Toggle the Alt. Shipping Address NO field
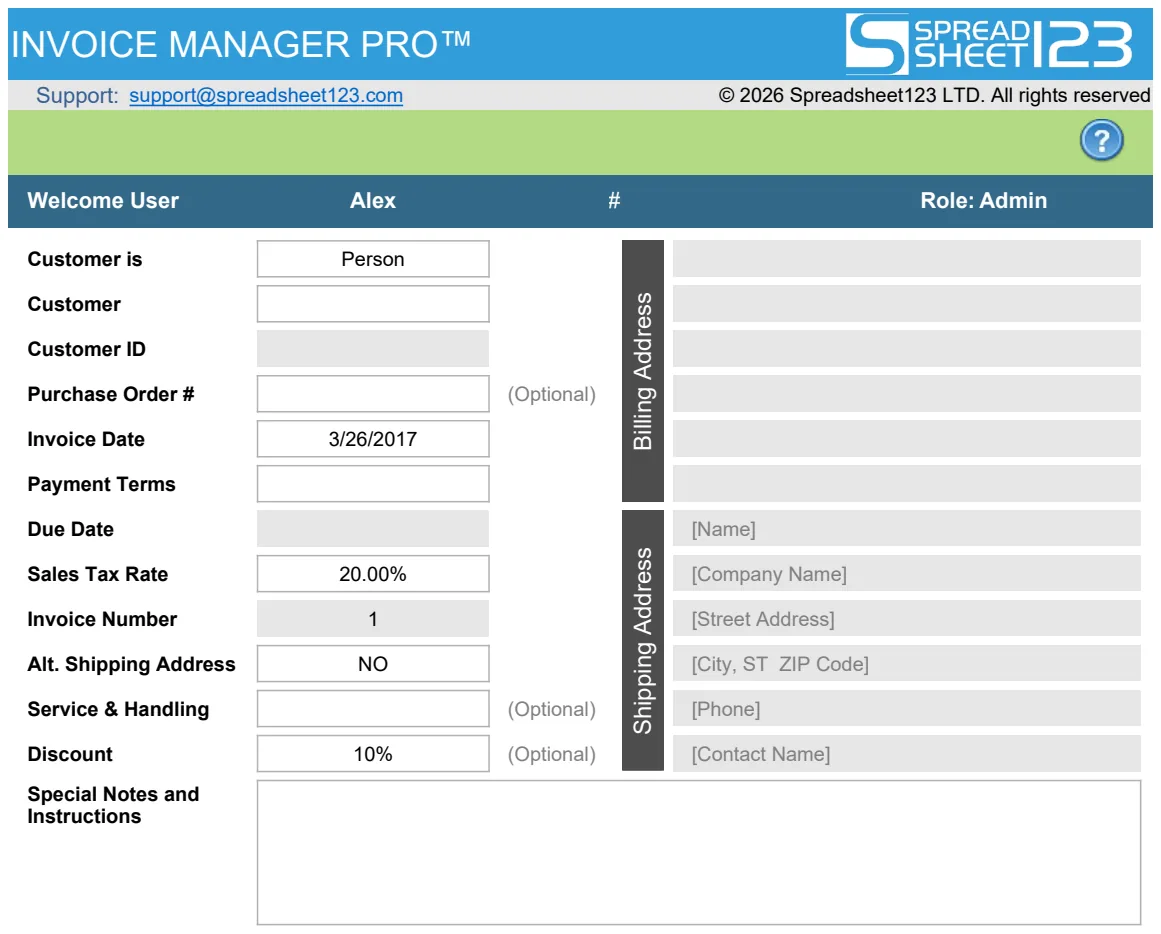This screenshot has height=934, width=1161. [x=373, y=664]
